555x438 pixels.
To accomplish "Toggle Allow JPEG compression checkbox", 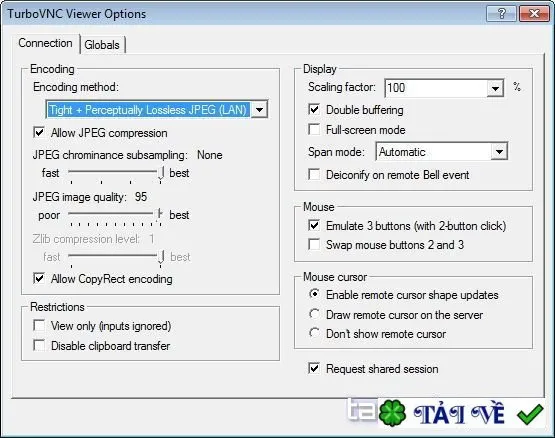I will 39,133.
